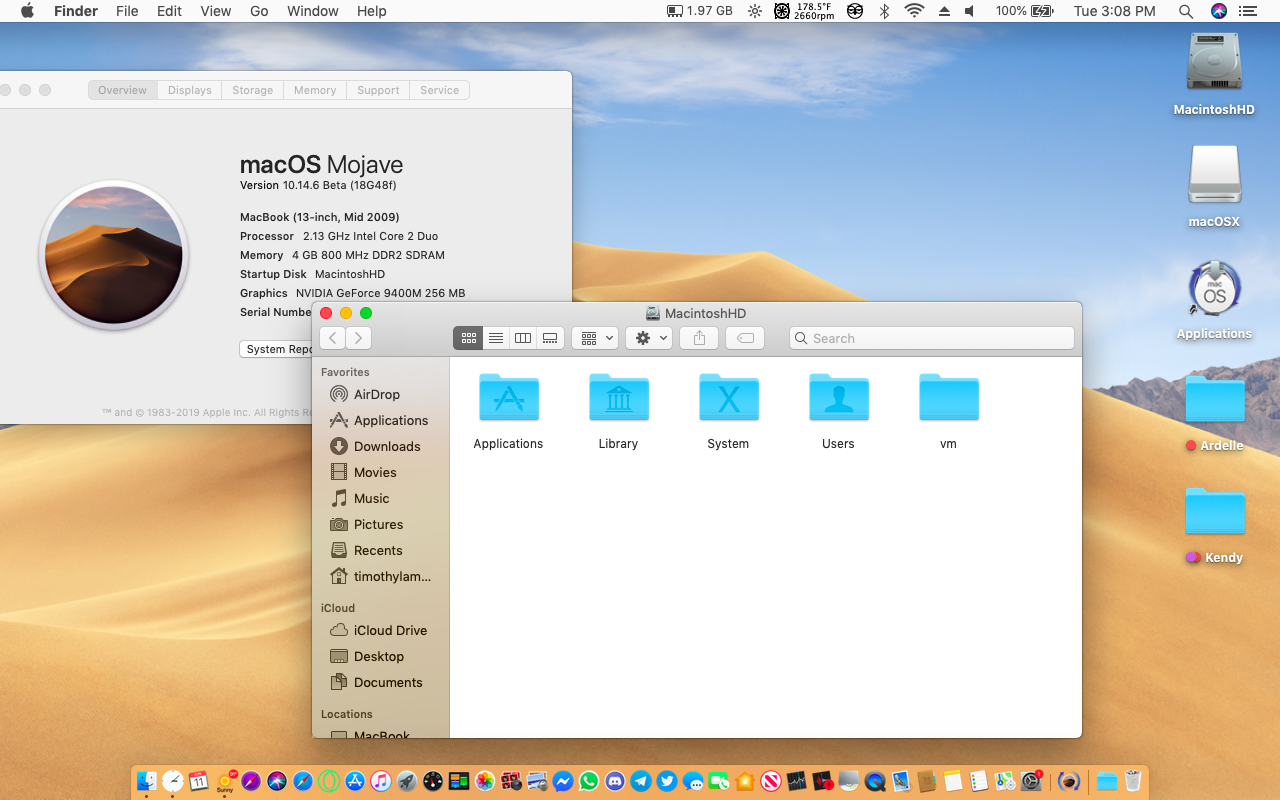Select the Overview tab
Screen dimensions: 1280x800
pyautogui.click(x=122, y=90)
